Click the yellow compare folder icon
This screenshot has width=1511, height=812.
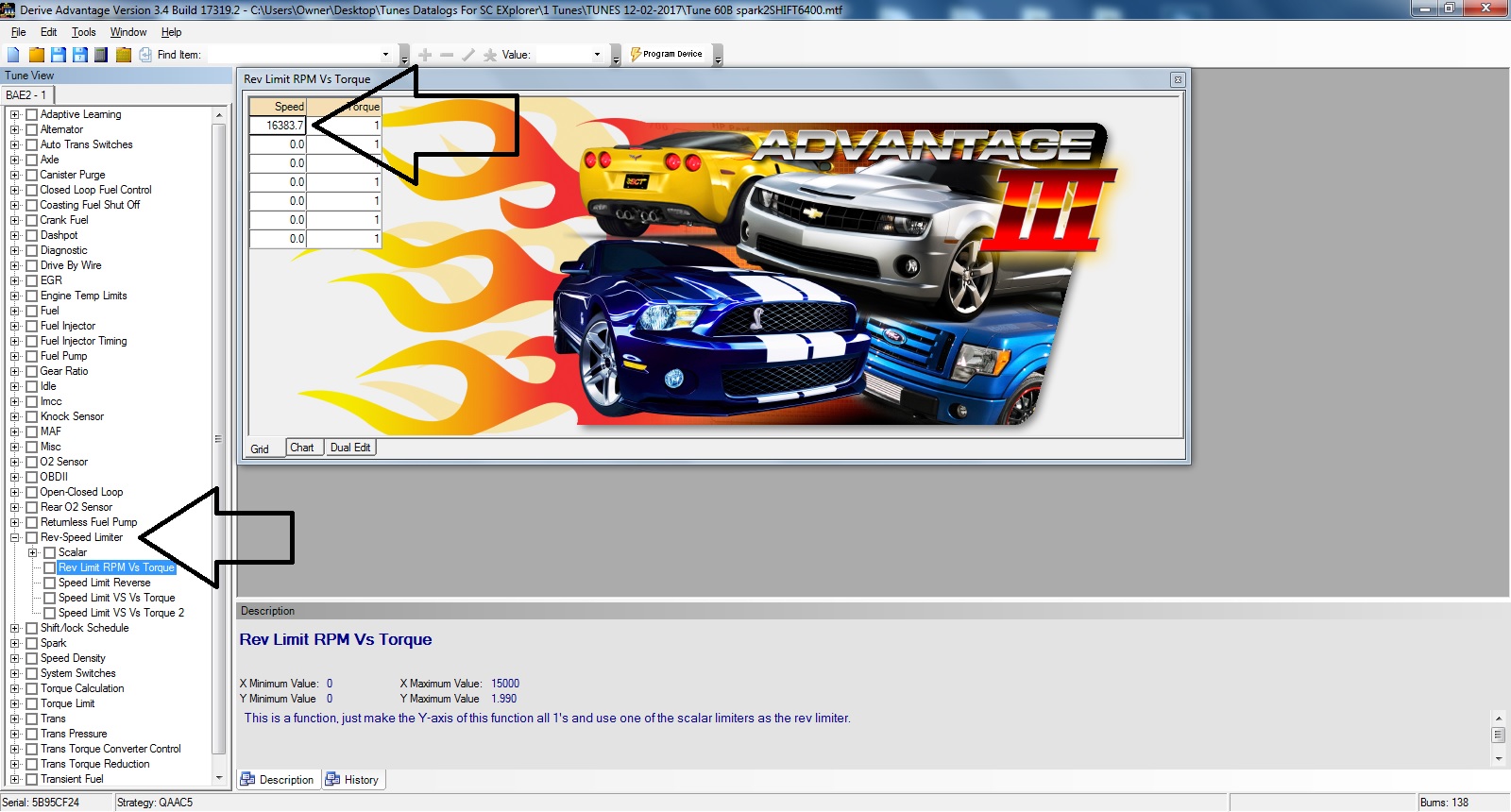124,55
